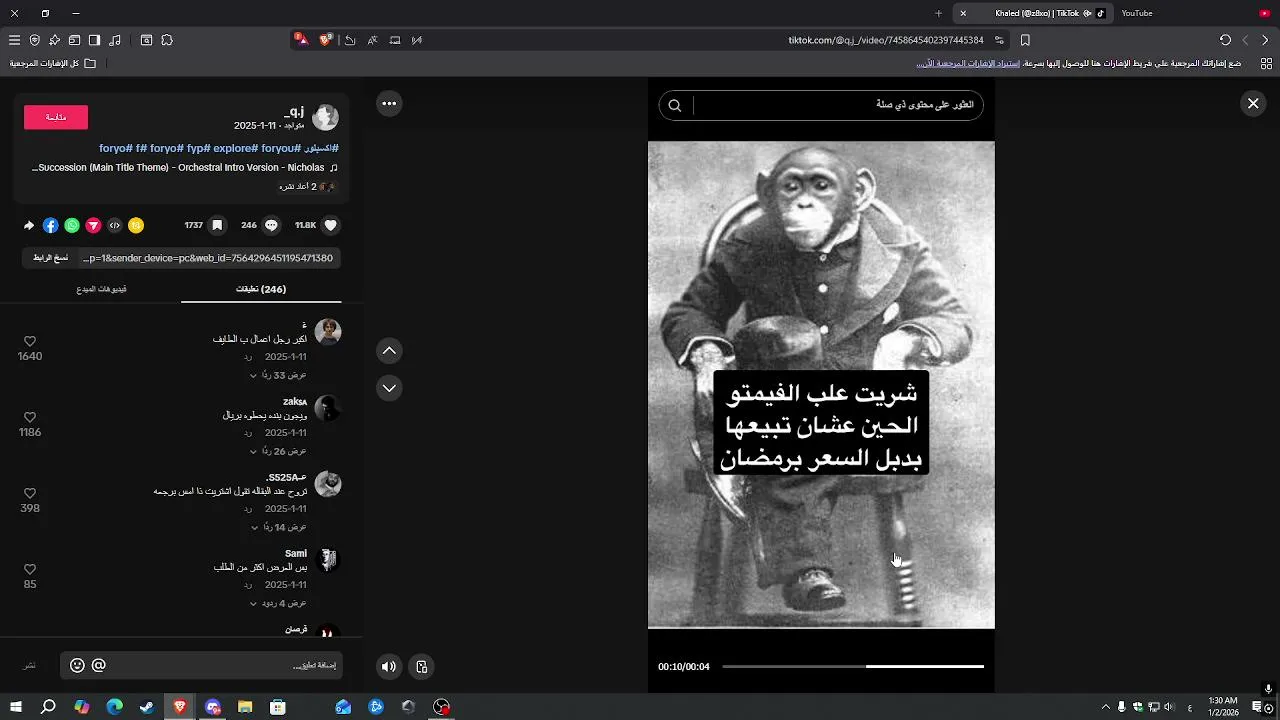This screenshot has width=1280, height=720.
Task: Open the #explore hashtag link
Action: [x=234, y=148]
